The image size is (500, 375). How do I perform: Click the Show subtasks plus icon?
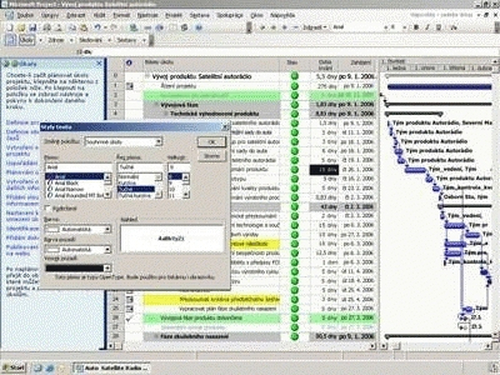[285, 27]
